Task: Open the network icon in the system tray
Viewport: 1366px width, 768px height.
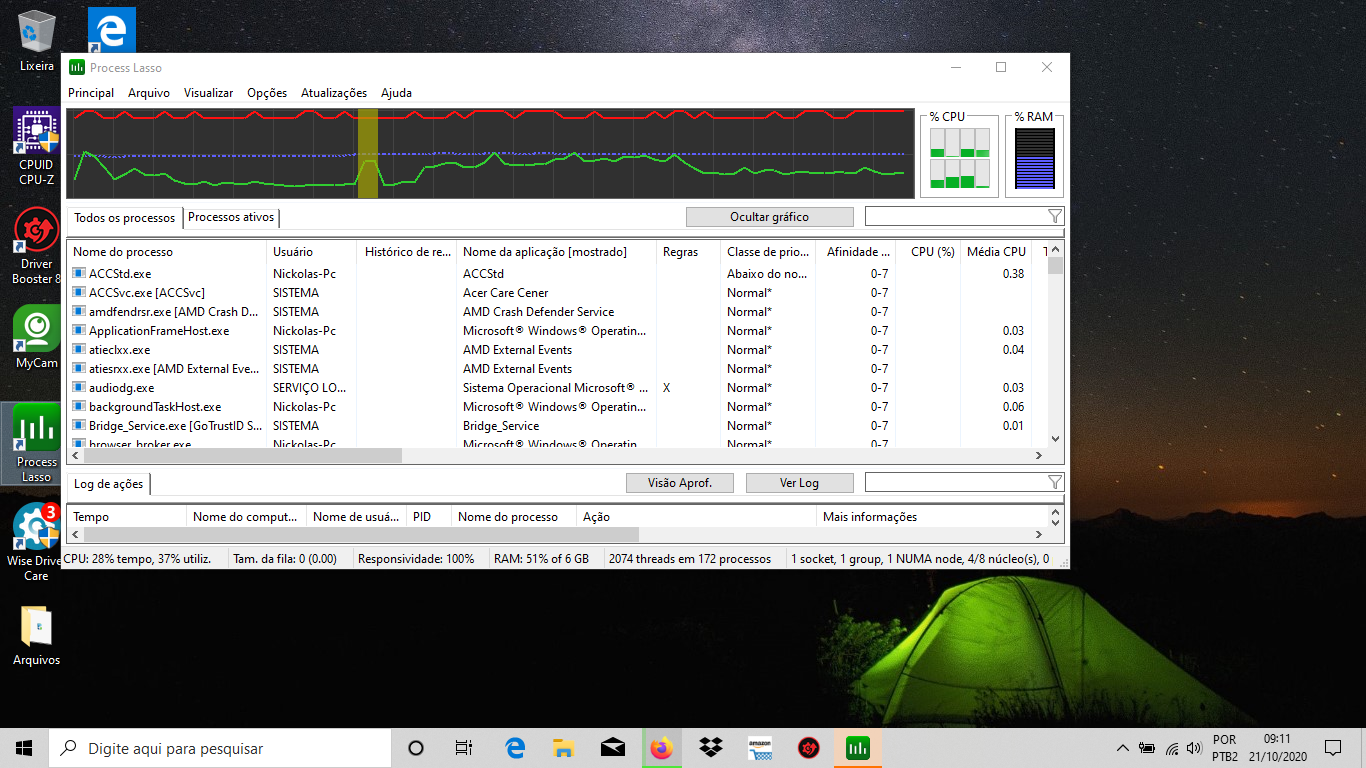Action: point(1171,748)
